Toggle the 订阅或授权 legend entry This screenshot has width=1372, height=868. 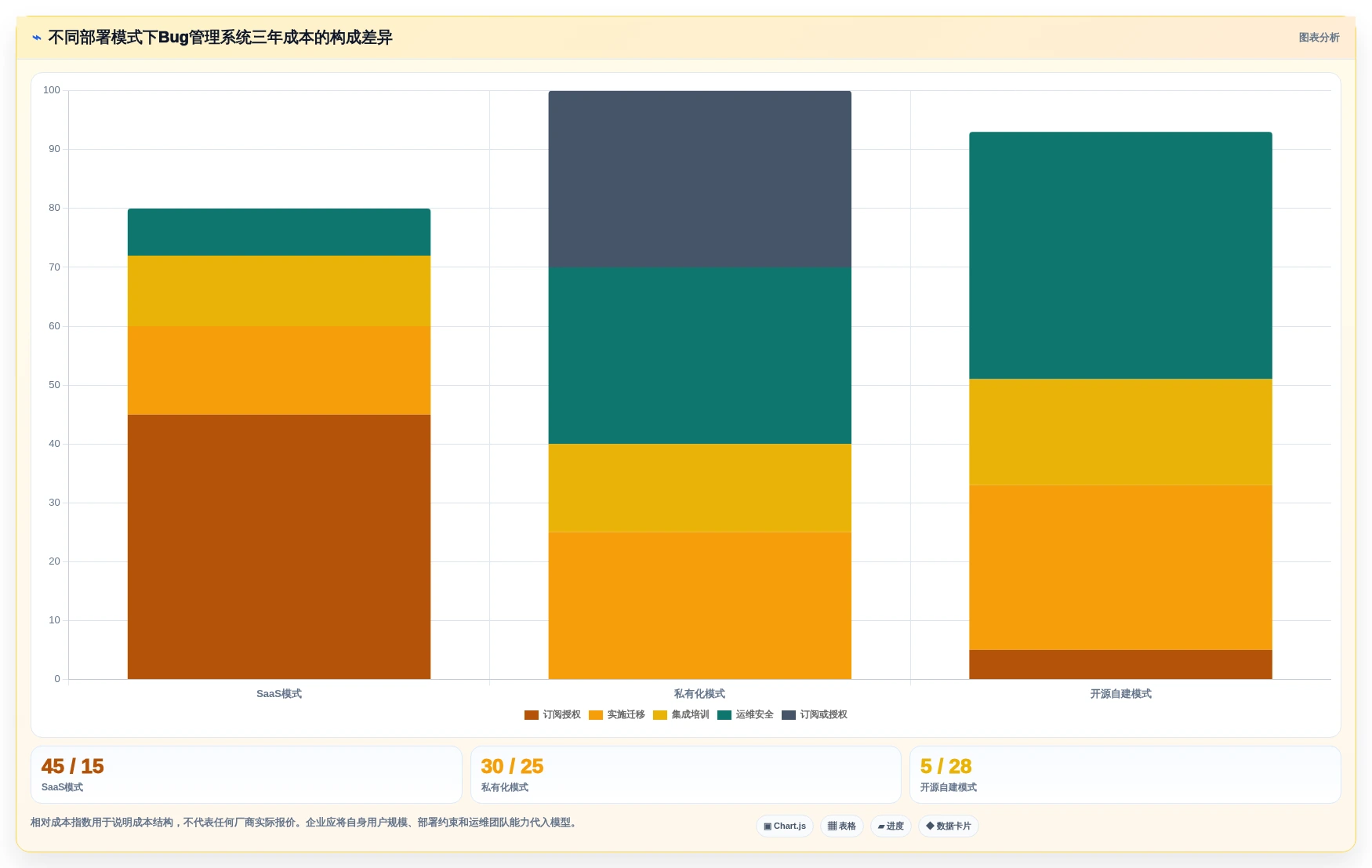815,715
